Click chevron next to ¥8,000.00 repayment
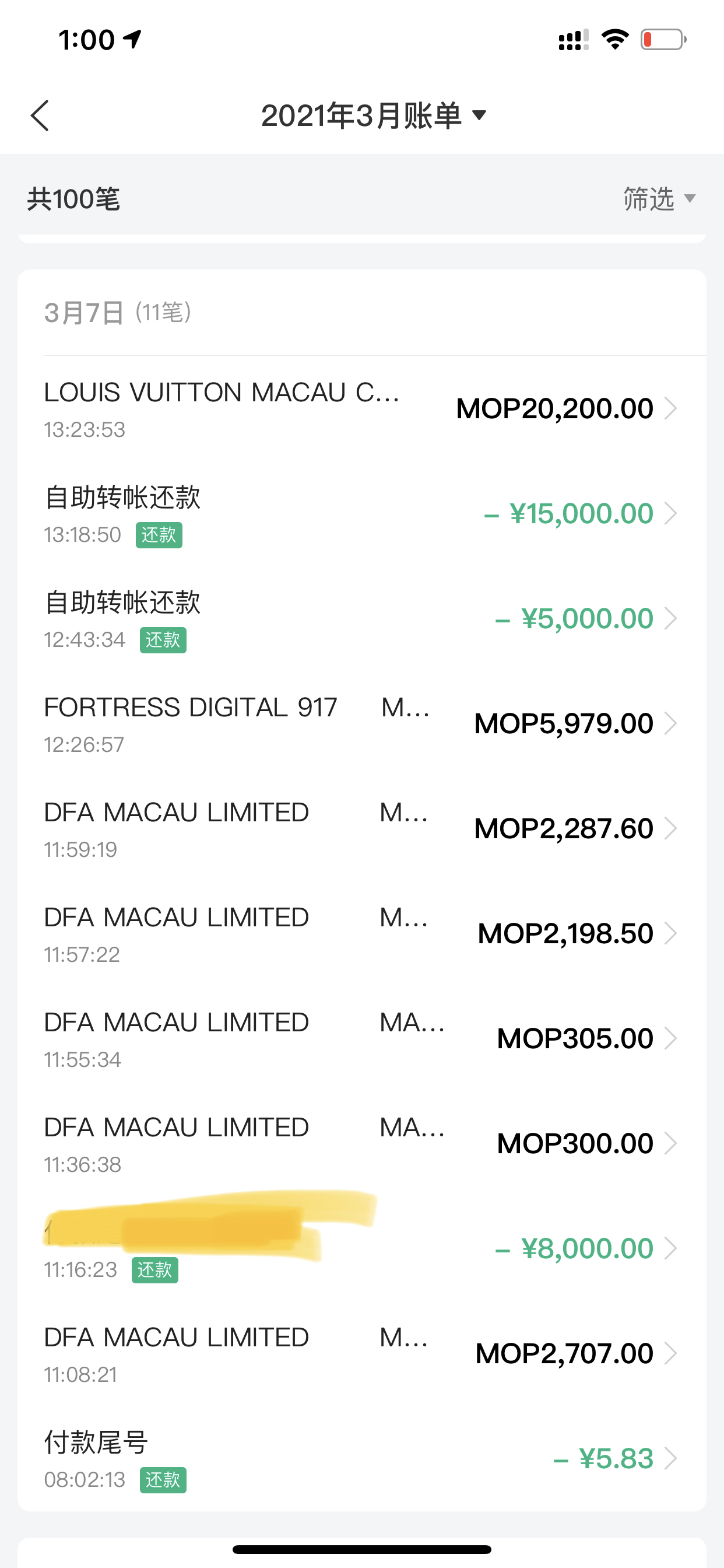 coord(670,1248)
